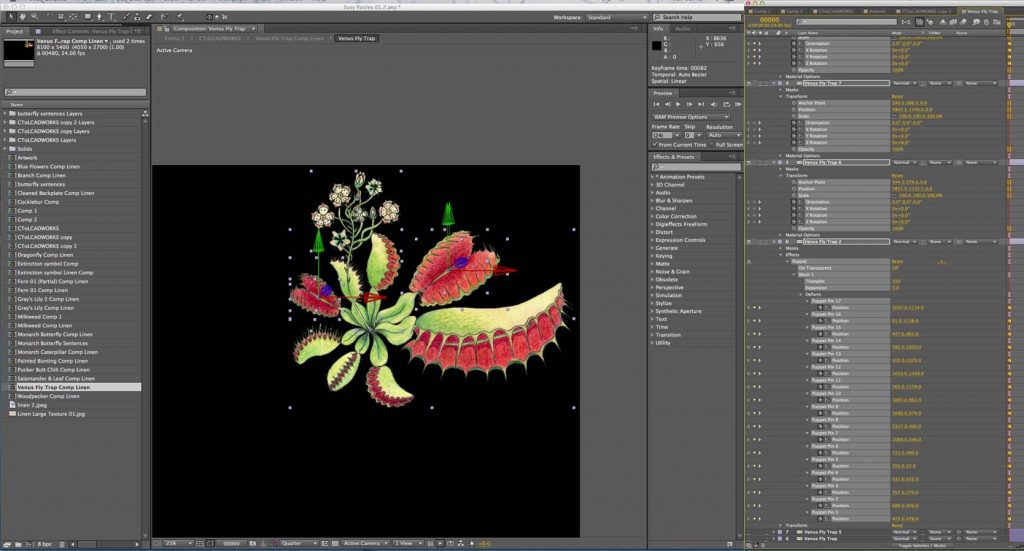Open the 1 View layout dropdown
The height and width of the screenshot is (551, 1024).
point(408,543)
